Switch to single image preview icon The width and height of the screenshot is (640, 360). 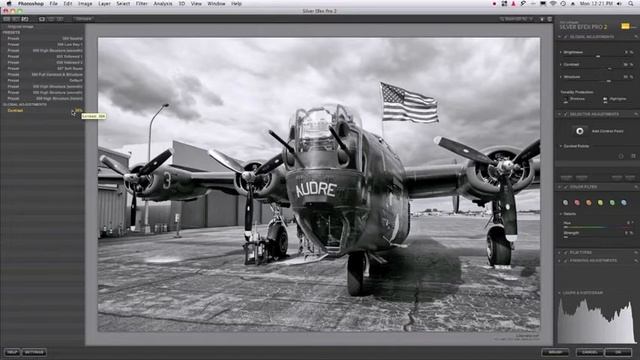coord(42,19)
